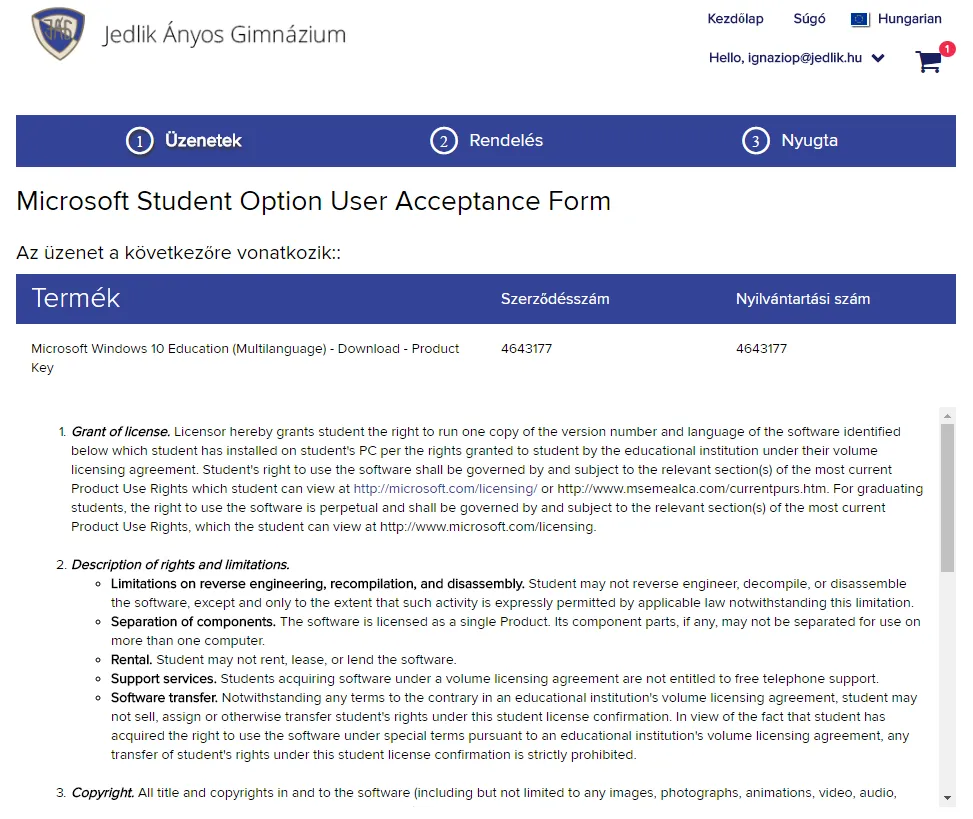Go to Kezdőlap home page
The image size is (973, 819).
[x=735, y=19]
